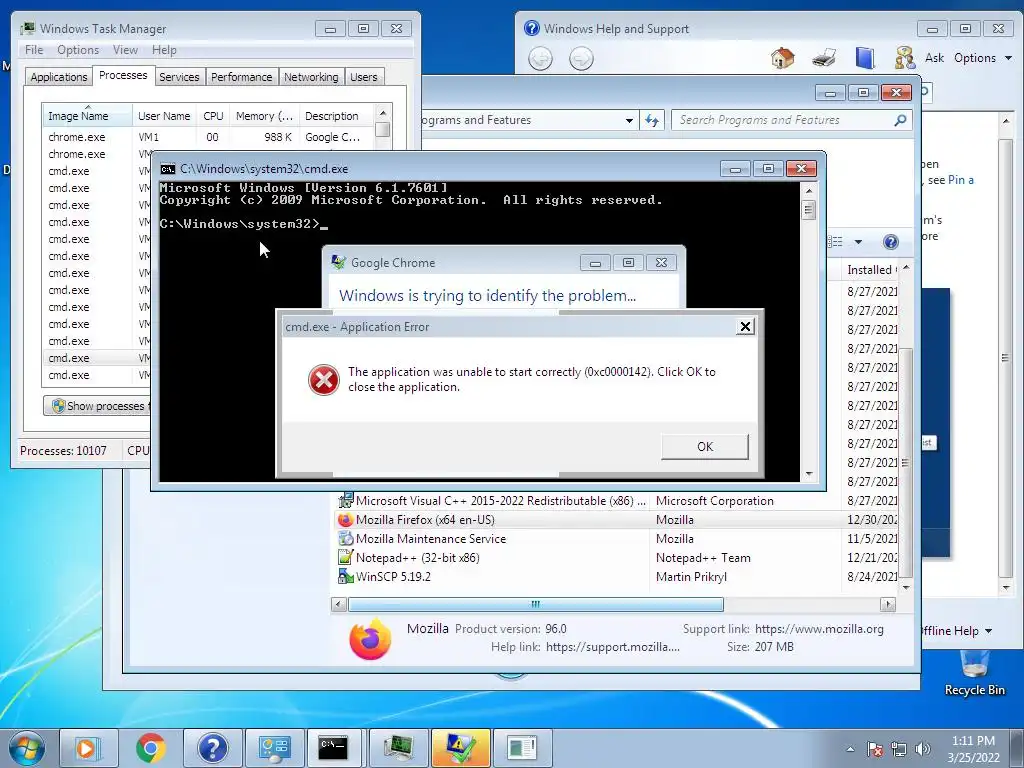This screenshot has width=1024, height=768.
Task: Open address bar dropdown in Programs and Features
Action: 629,120
